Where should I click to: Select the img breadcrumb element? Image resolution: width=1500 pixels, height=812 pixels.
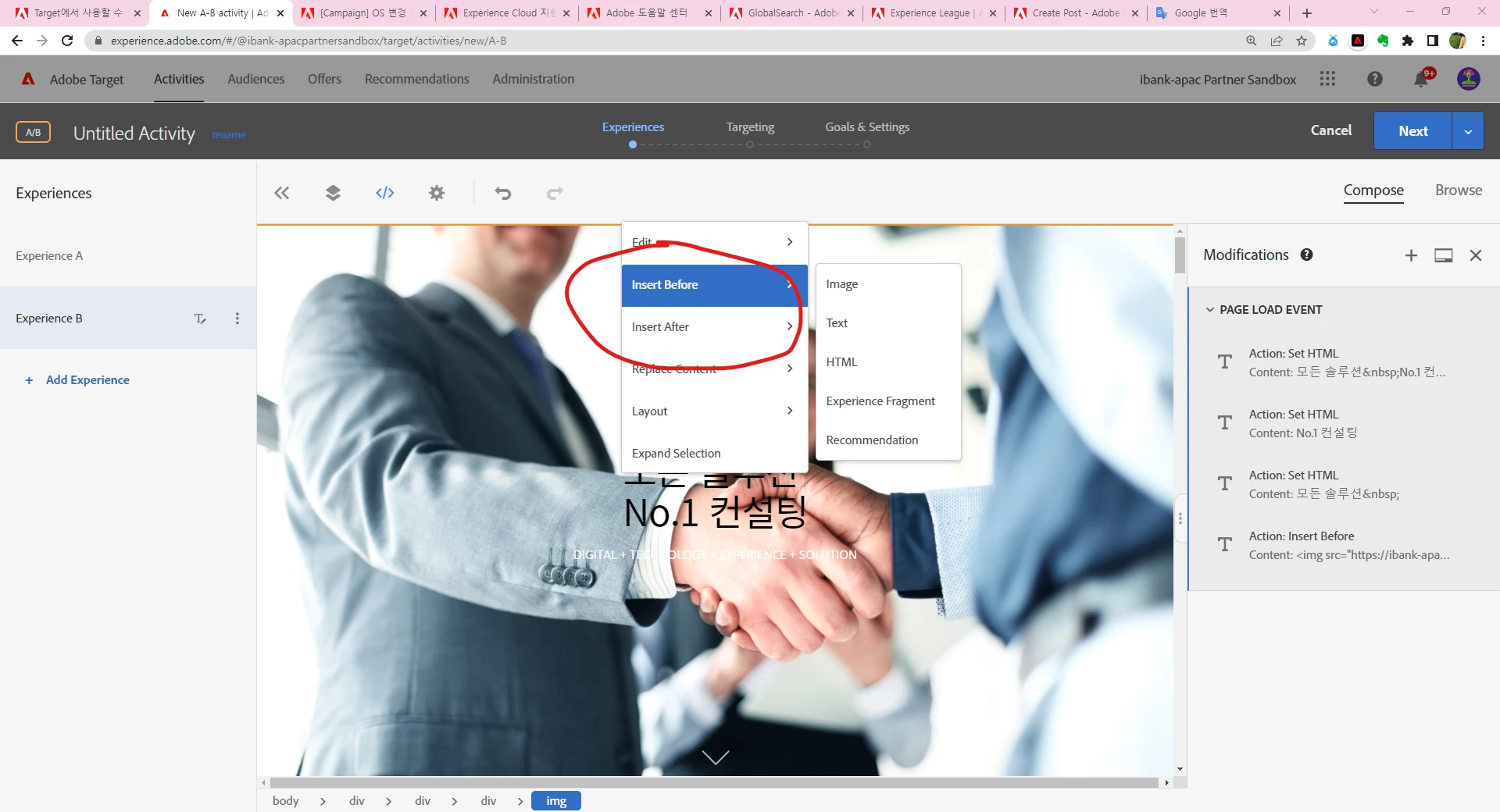tap(556, 801)
